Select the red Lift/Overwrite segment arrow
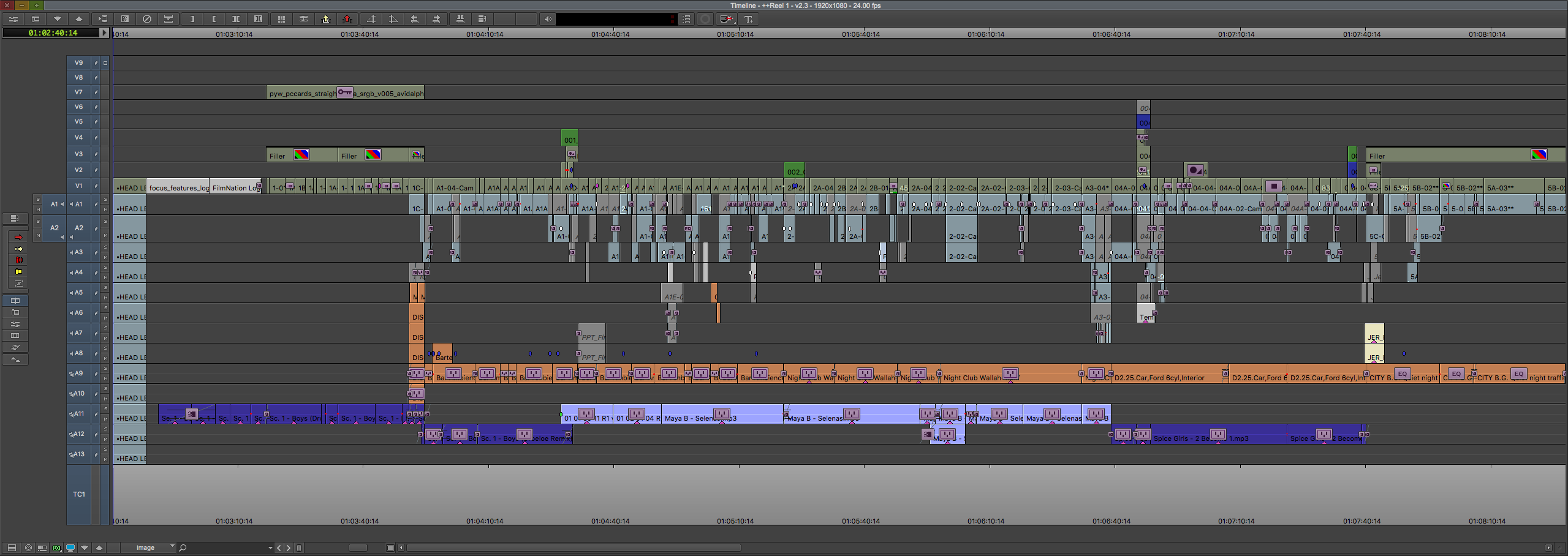1568x556 pixels. click(x=18, y=237)
